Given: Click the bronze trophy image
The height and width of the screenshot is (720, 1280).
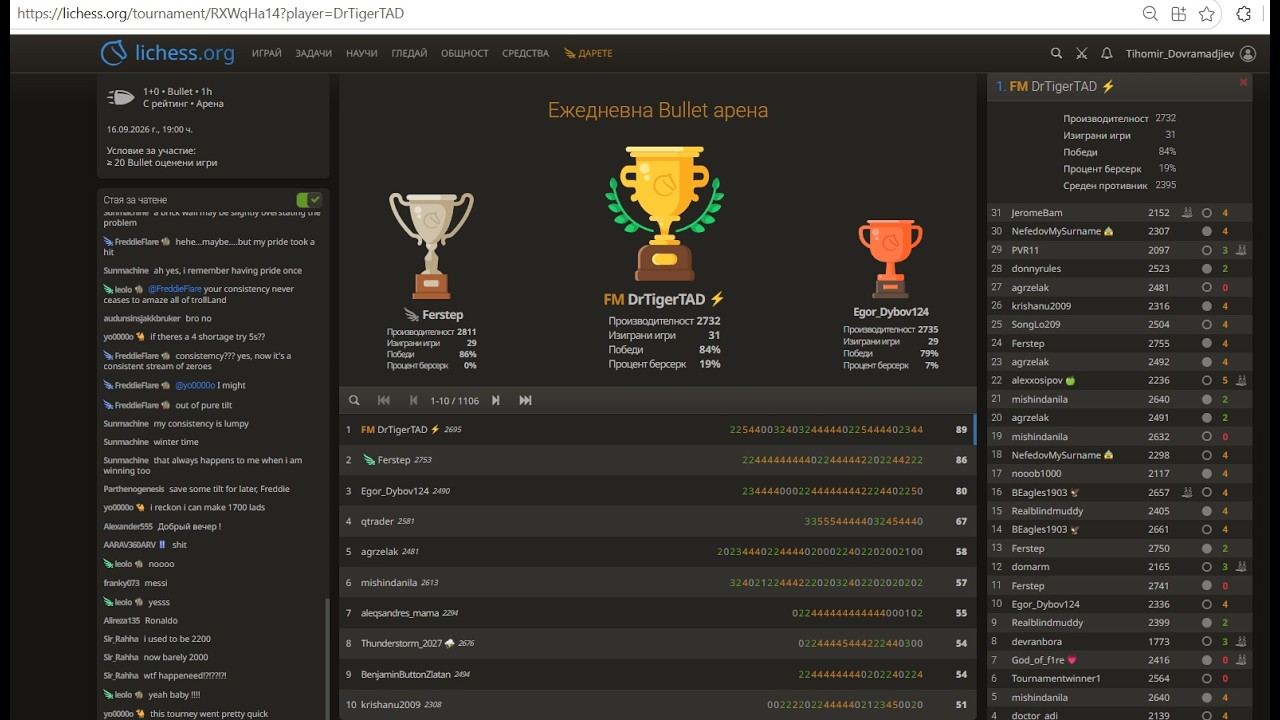Looking at the screenshot, I should tap(890, 258).
